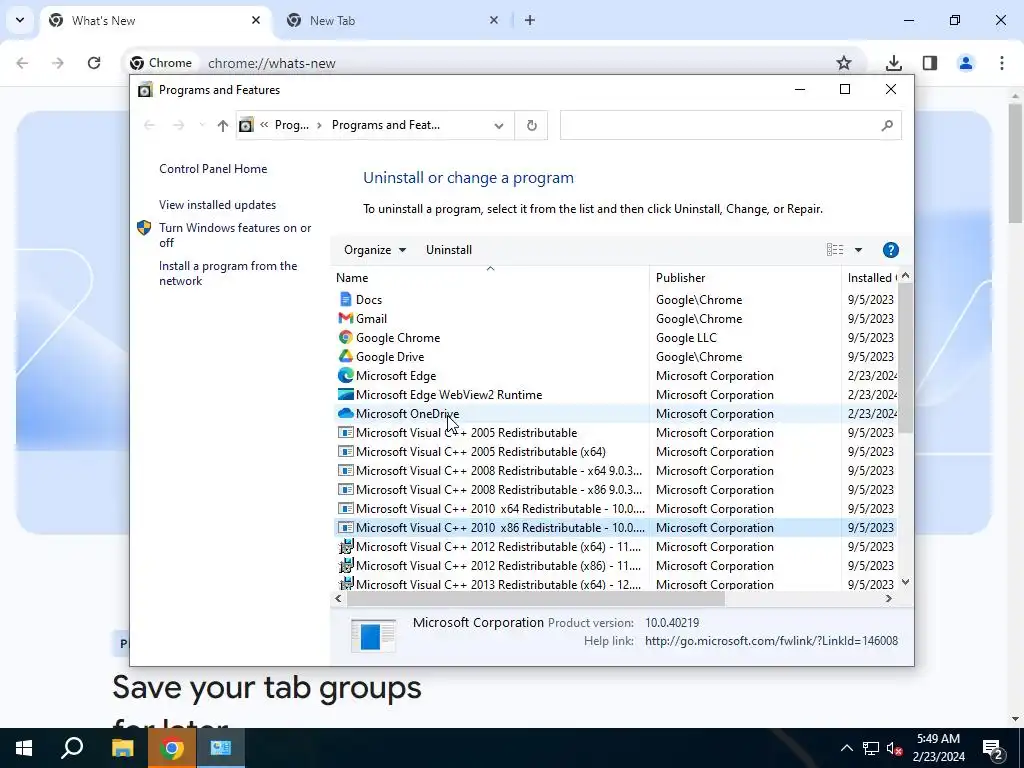This screenshot has width=1024, height=768.
Task: Click the Uninstall toolbar button
Action: point(449,250)
